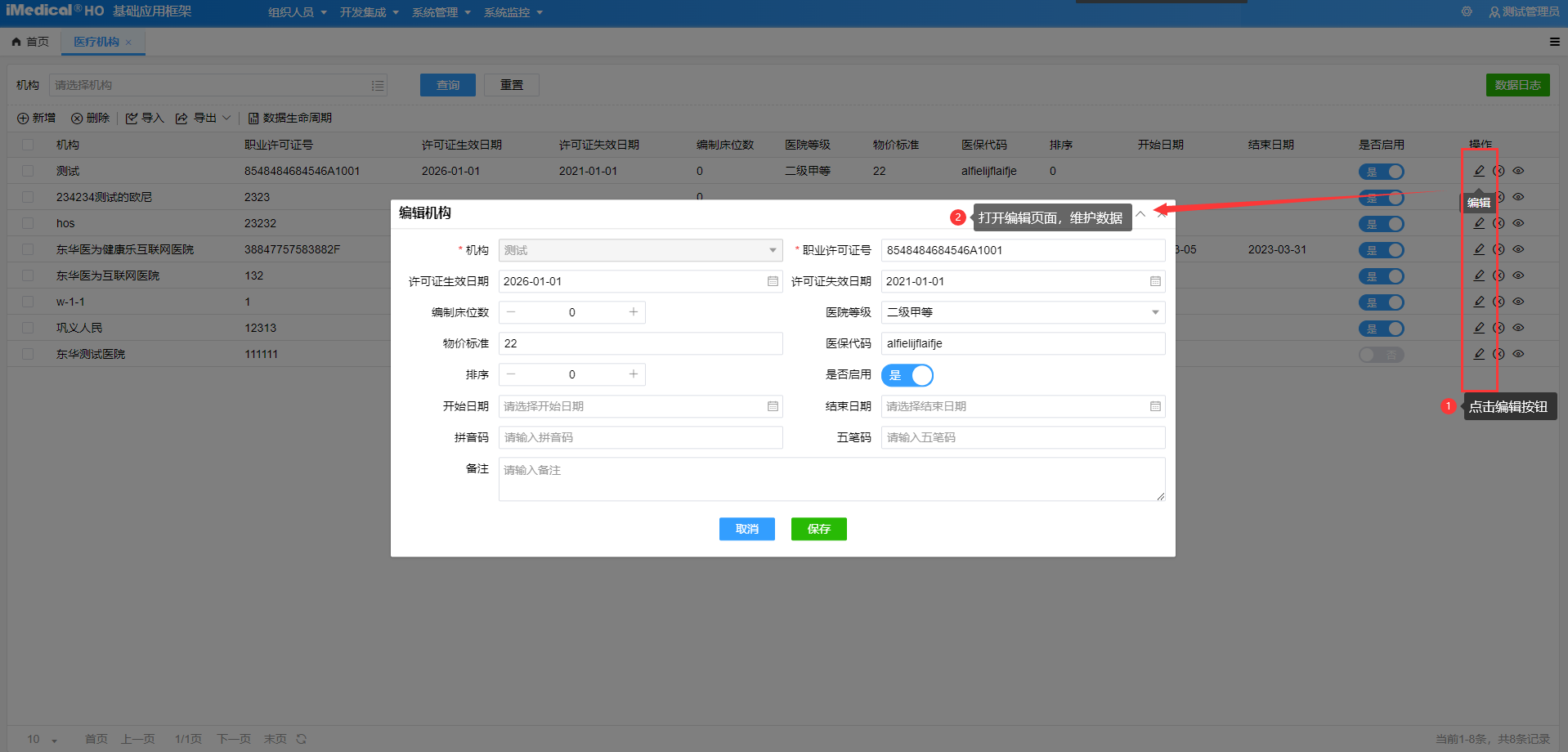Expand the 医院等级 dropdown
Screen dimensions: 1568x752
[1154, 312]
